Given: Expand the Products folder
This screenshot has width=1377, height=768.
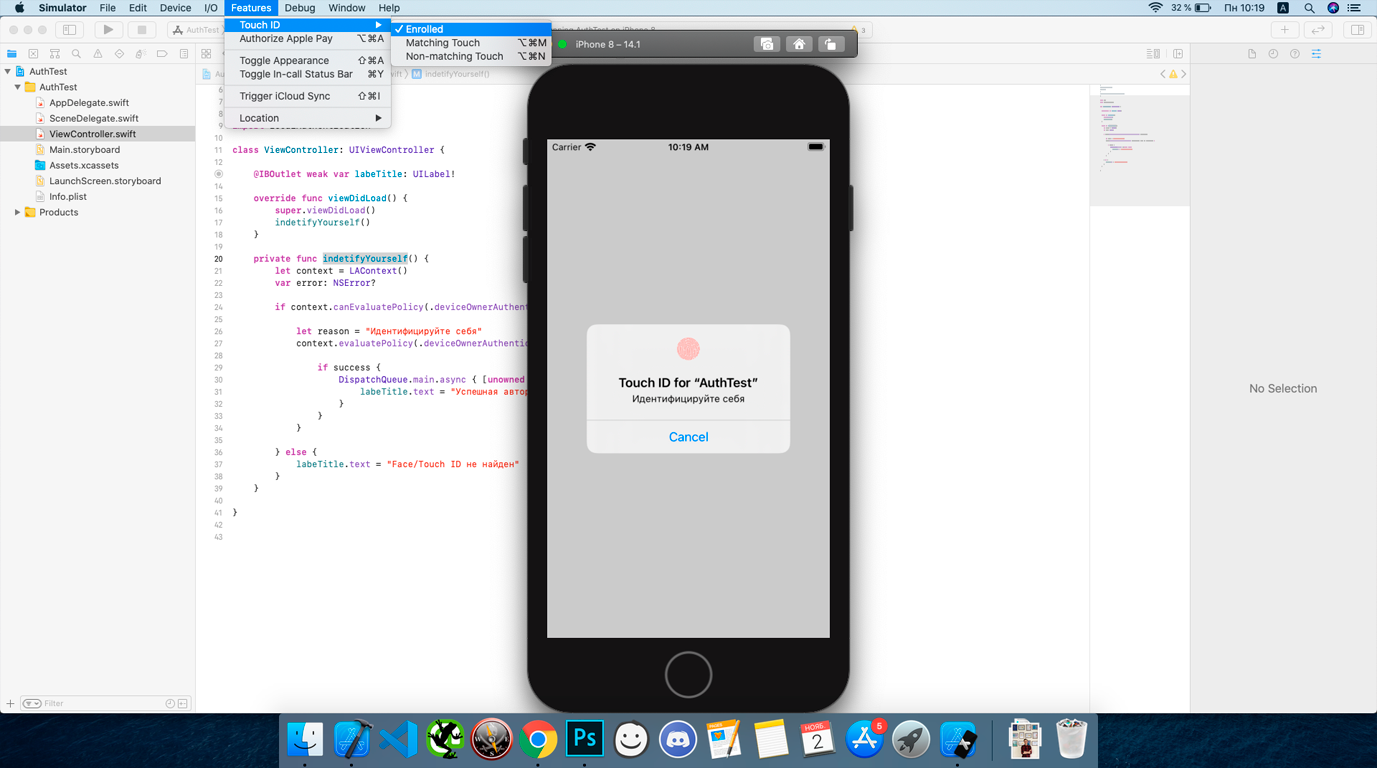Looking at the screenshot, I should coord(18,212).
